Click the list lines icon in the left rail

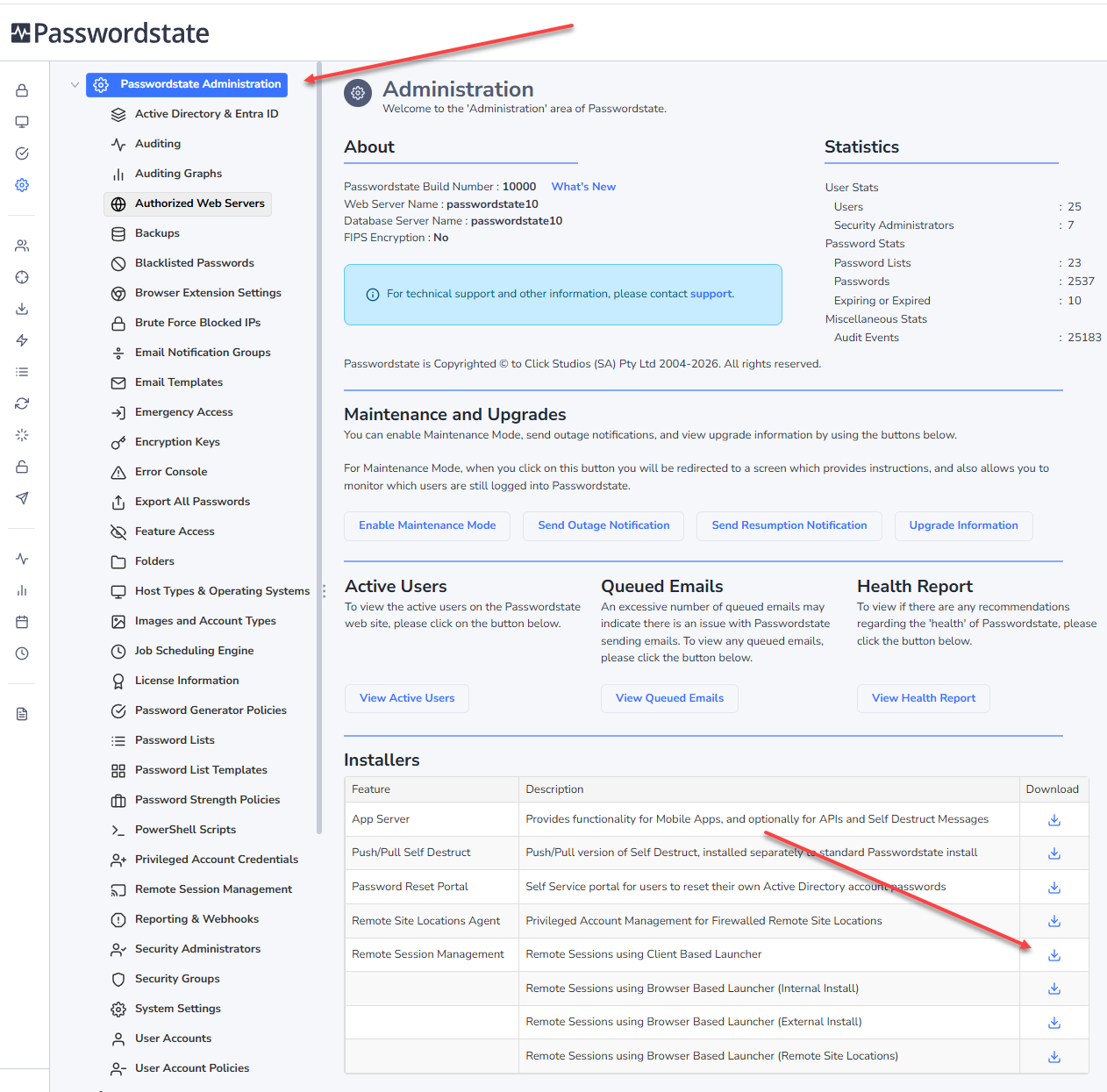pyautogui.click(x=22, y=372)
